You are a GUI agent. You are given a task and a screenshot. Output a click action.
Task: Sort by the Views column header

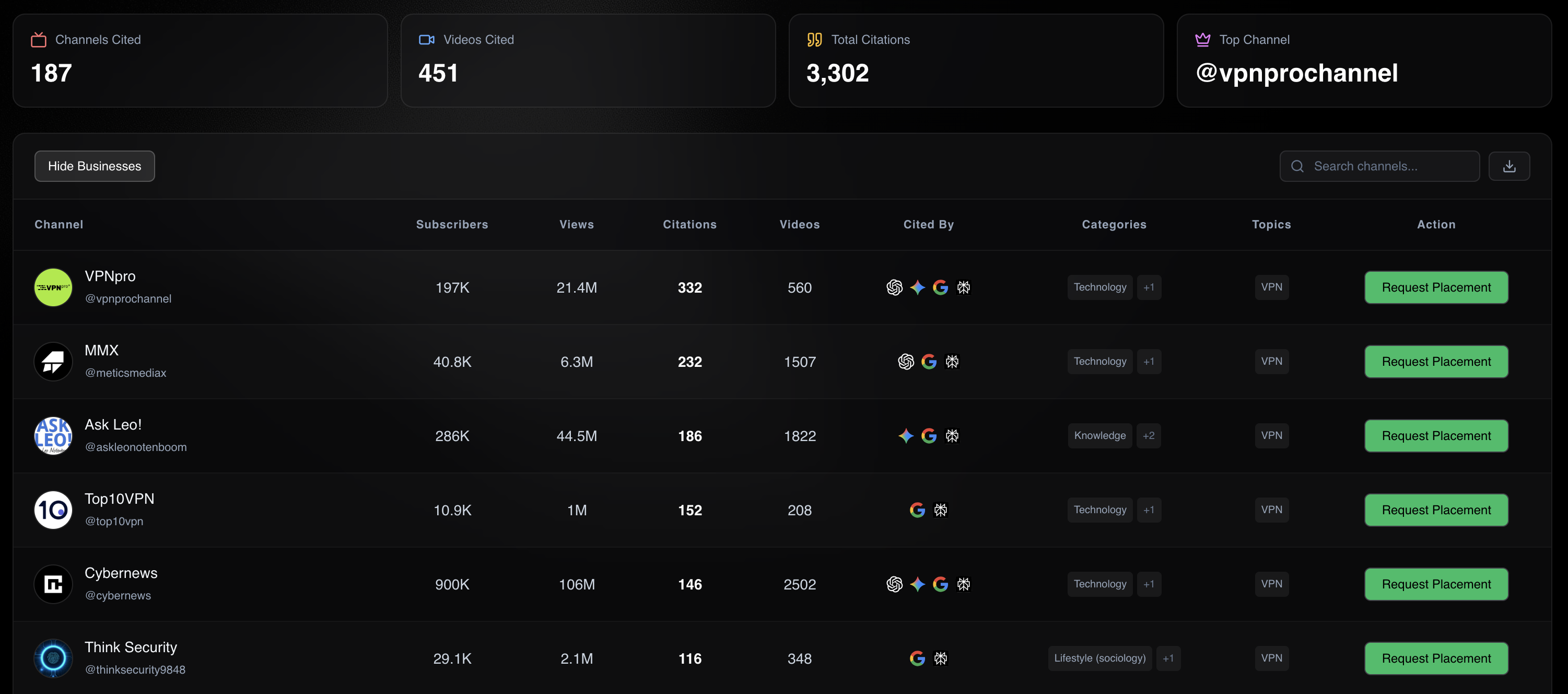pyautogui.click(x=577, y=225)
